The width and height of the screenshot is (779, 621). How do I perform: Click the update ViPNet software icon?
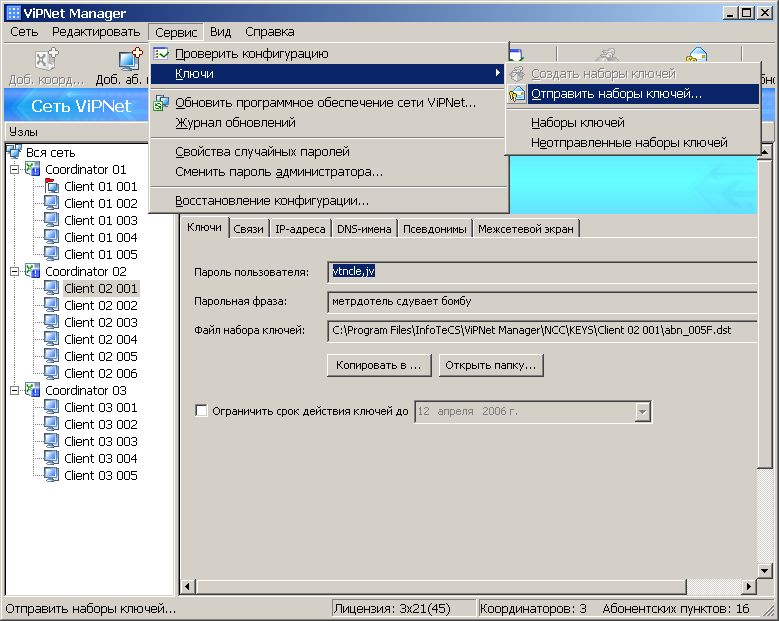[161, 103]
